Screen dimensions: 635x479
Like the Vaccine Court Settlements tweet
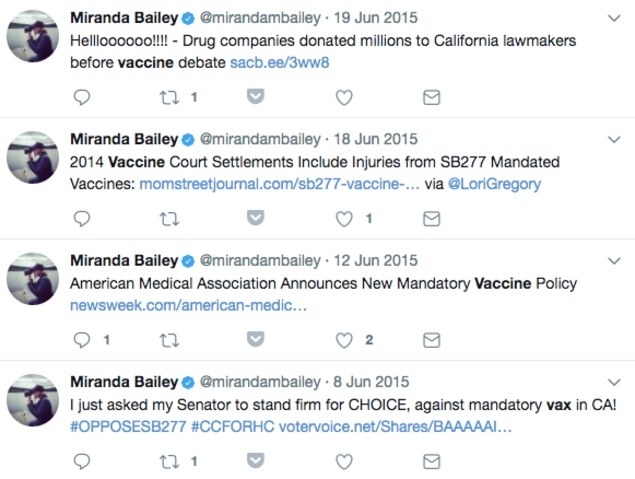[x=344, y=219]
